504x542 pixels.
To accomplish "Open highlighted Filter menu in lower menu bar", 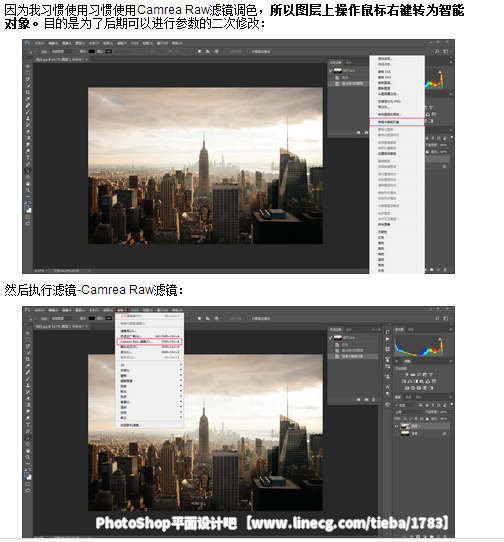I will pos(122,310).
